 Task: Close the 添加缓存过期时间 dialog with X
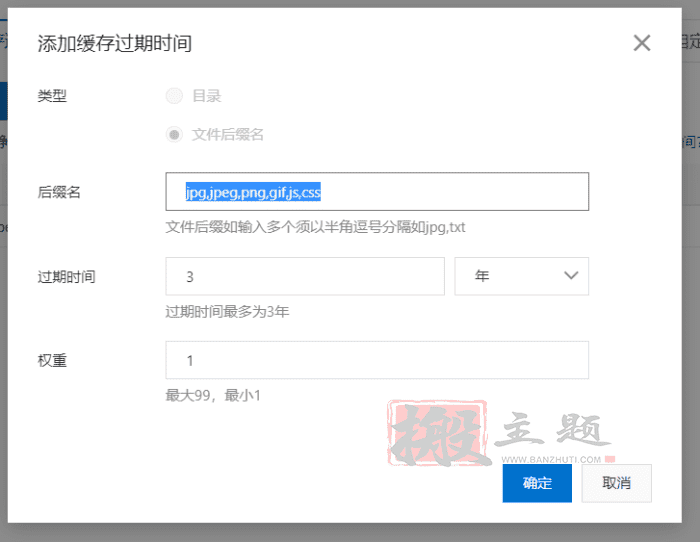[x=642, y=43]
